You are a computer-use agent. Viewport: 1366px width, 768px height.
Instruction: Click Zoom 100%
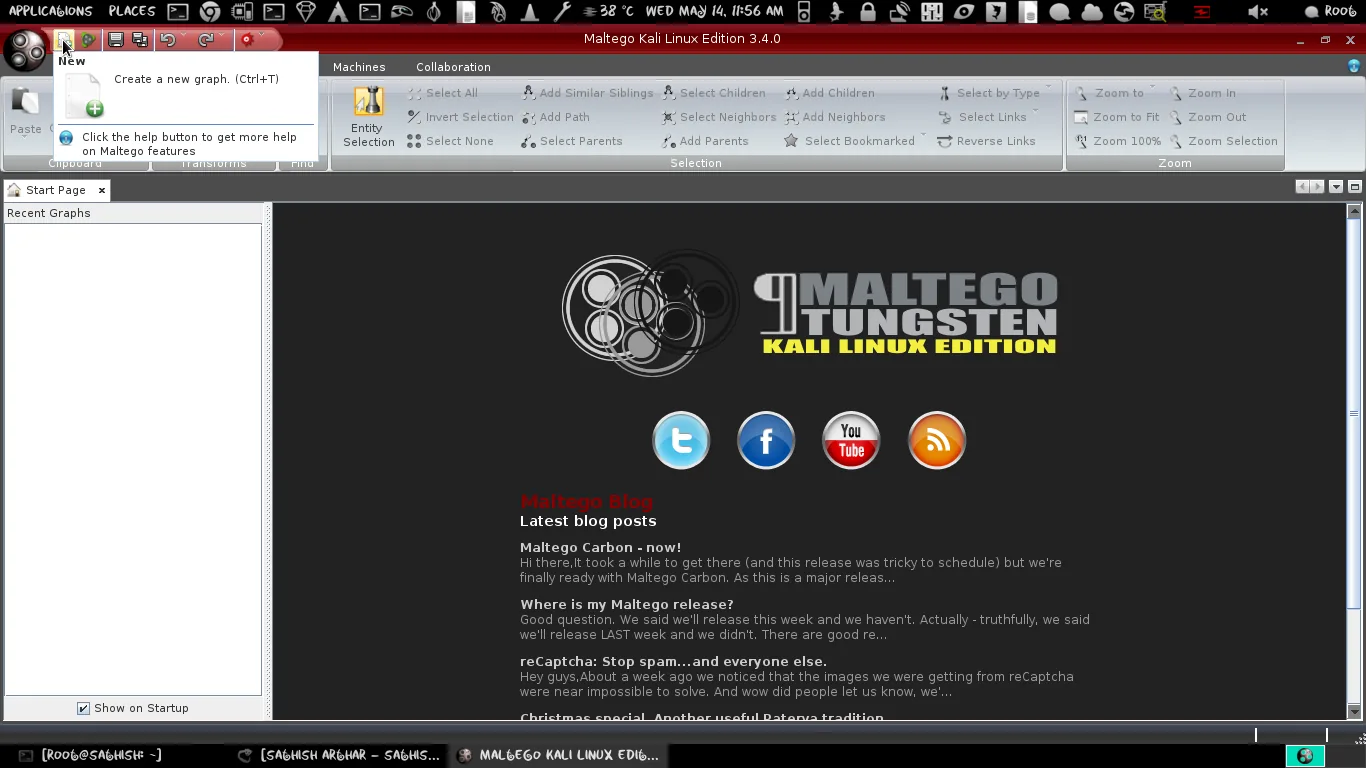click(1118, 141)
